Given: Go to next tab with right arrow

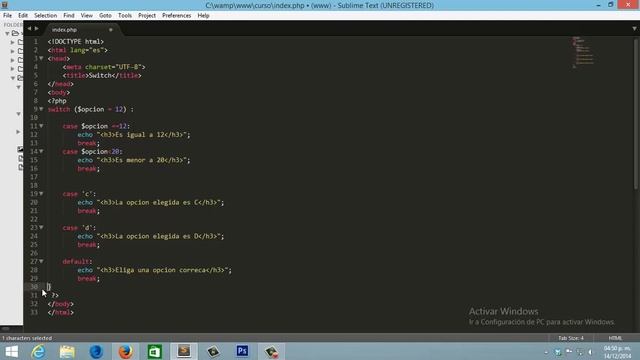Looking at the screenshot, I should 36,29.
